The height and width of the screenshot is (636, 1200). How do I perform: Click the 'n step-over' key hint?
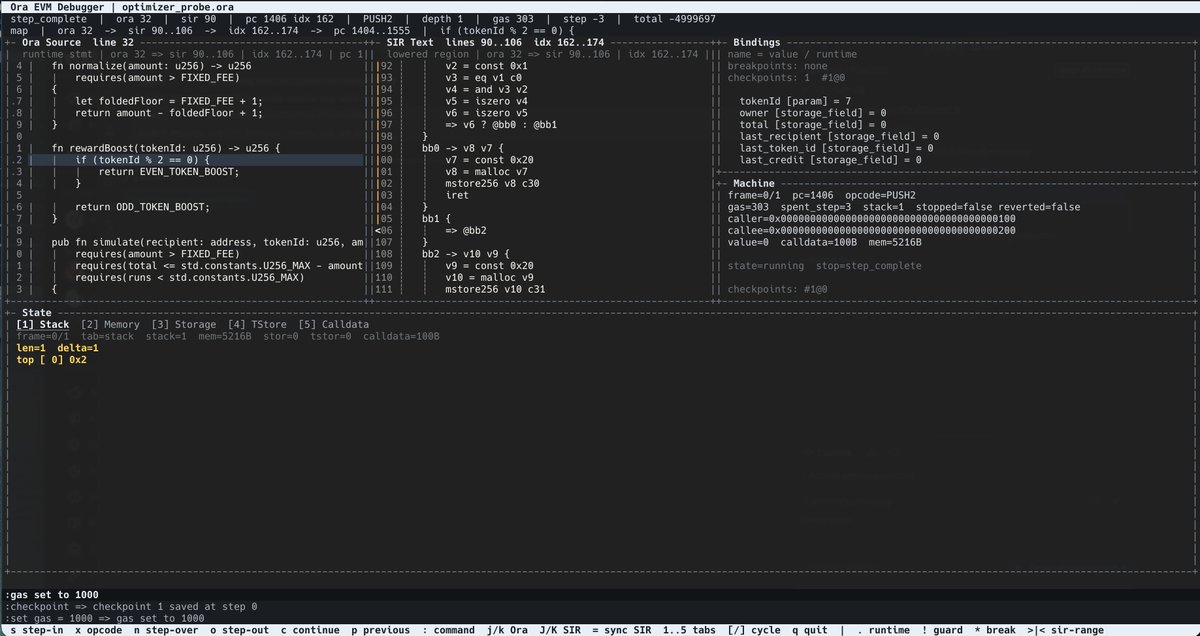pos(168,630)
